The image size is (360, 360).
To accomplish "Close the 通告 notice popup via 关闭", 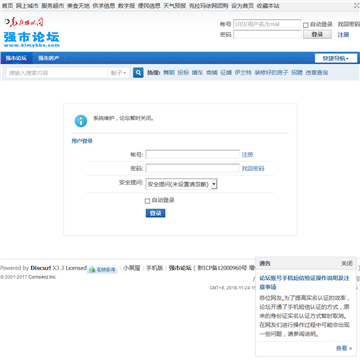I will coord(346,264).
